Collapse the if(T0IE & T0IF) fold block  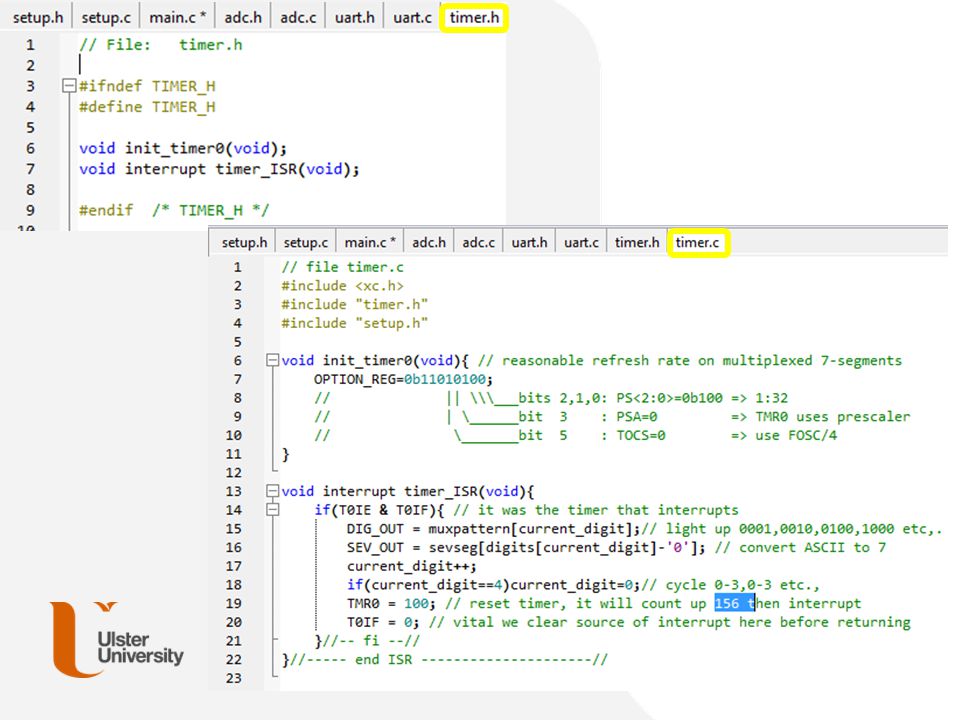(x=272, y=509)
